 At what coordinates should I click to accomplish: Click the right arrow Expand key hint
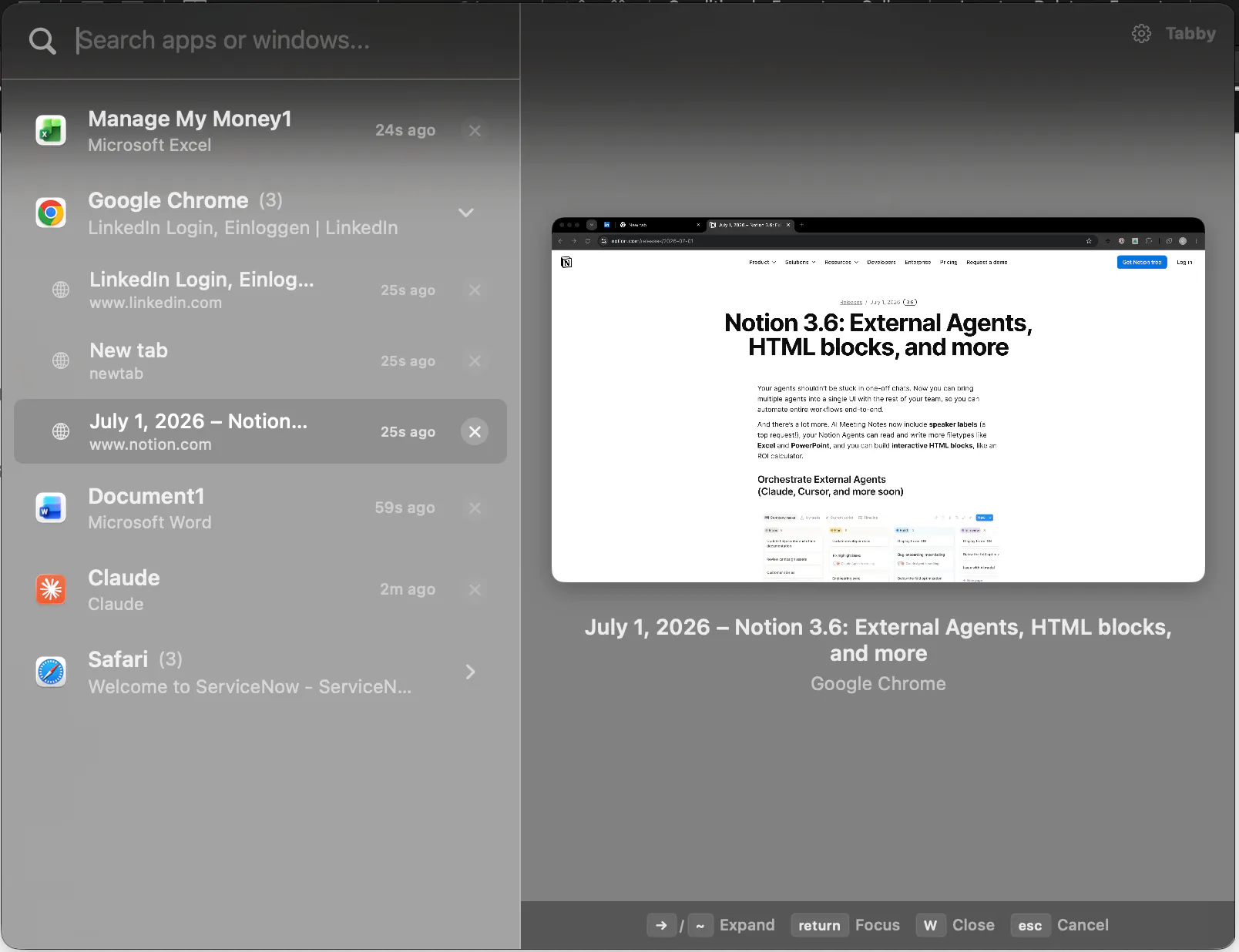[661, 925]
